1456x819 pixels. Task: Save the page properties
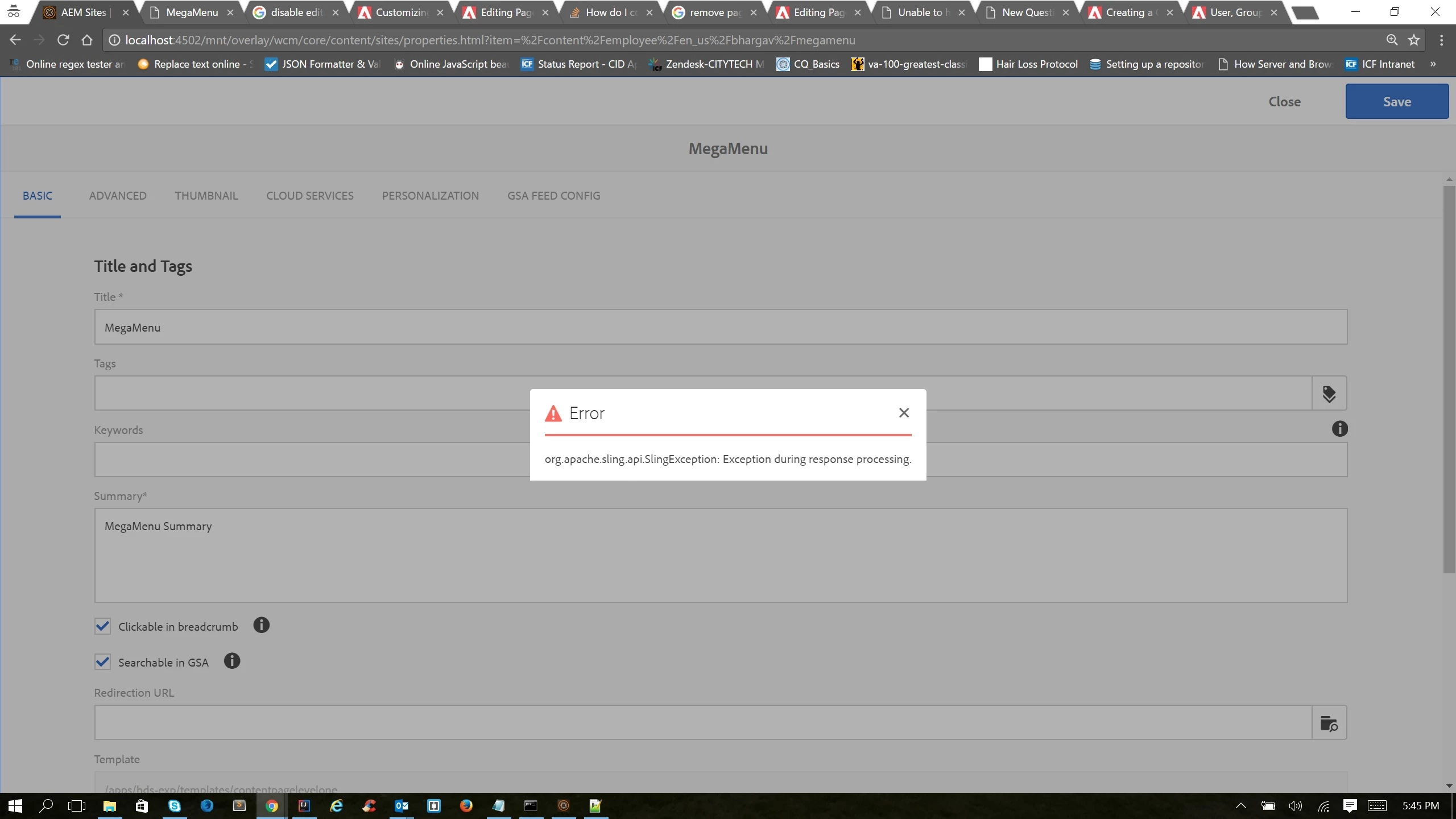pos(1396,102)
